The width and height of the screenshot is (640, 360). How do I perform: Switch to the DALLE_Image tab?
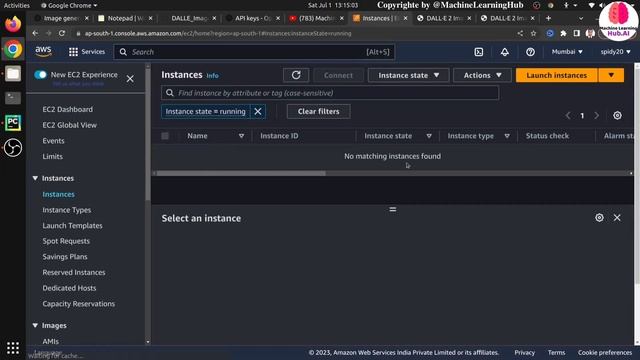pyautogui.click(x=190, y=18)
